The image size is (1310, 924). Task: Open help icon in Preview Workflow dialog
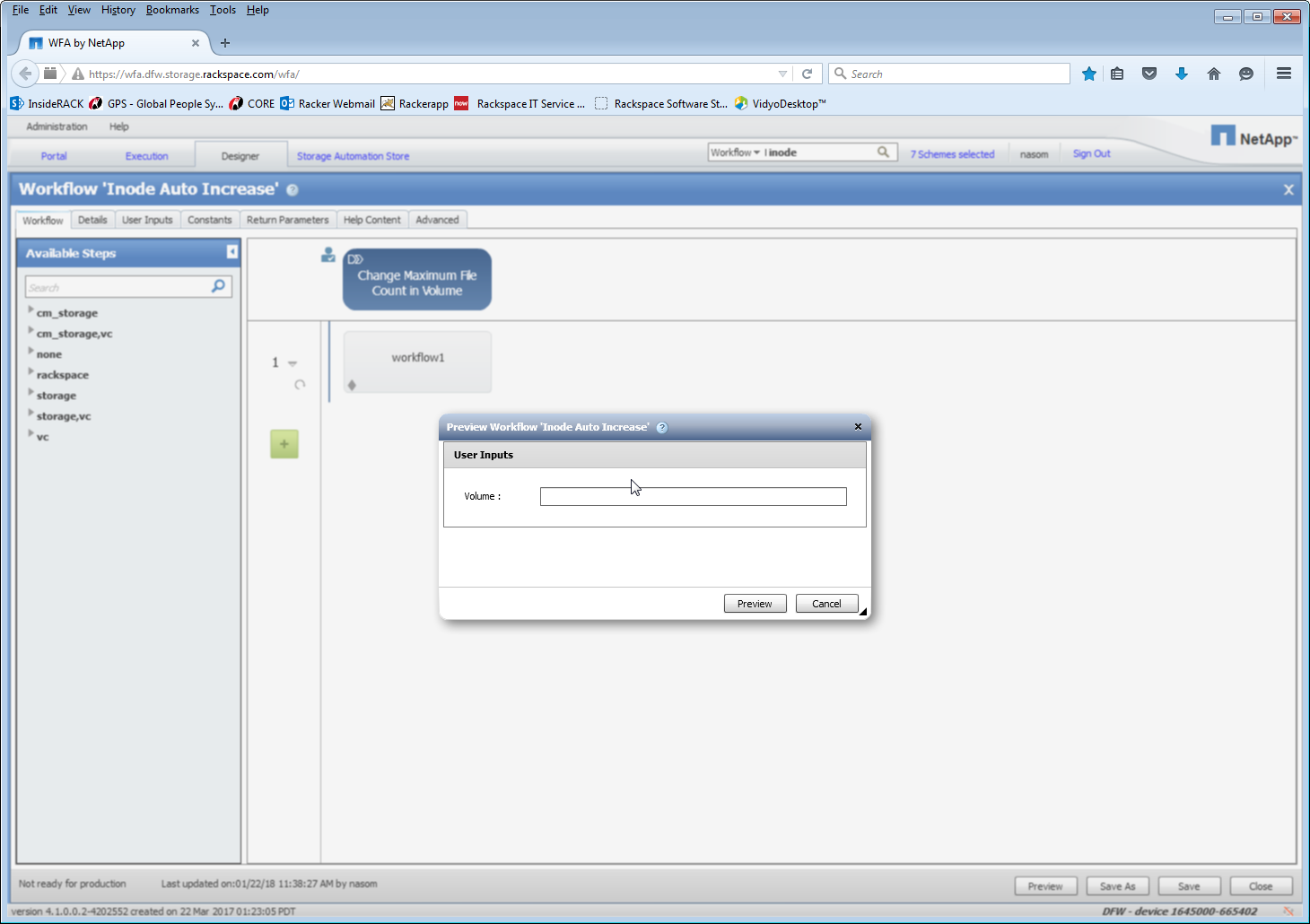662,428
